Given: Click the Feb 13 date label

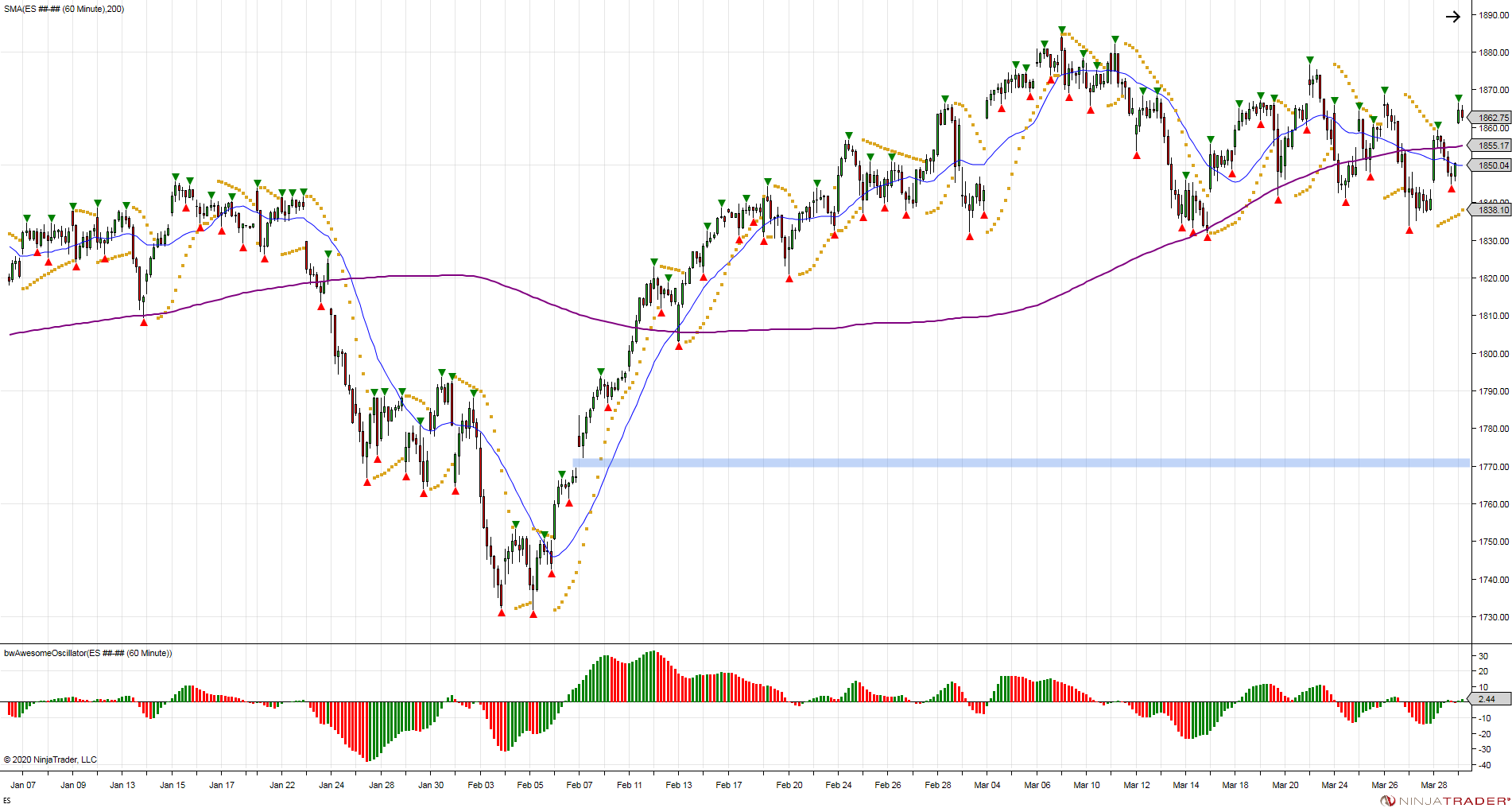Looking at the screenshot, I should (679, 785).
